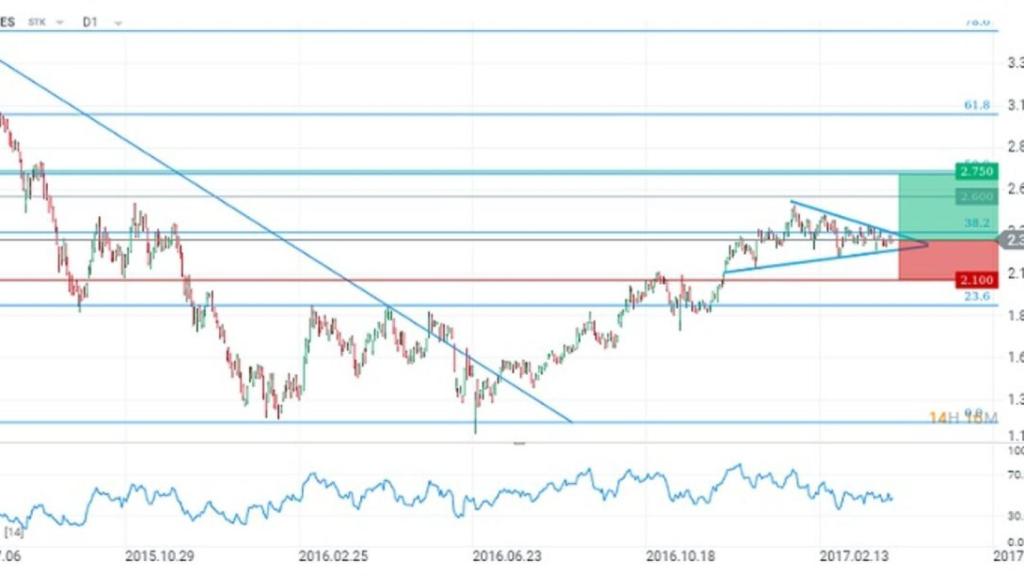Click the 2.600 price level tag
The image size is (1024, 576).
[975, 197]
